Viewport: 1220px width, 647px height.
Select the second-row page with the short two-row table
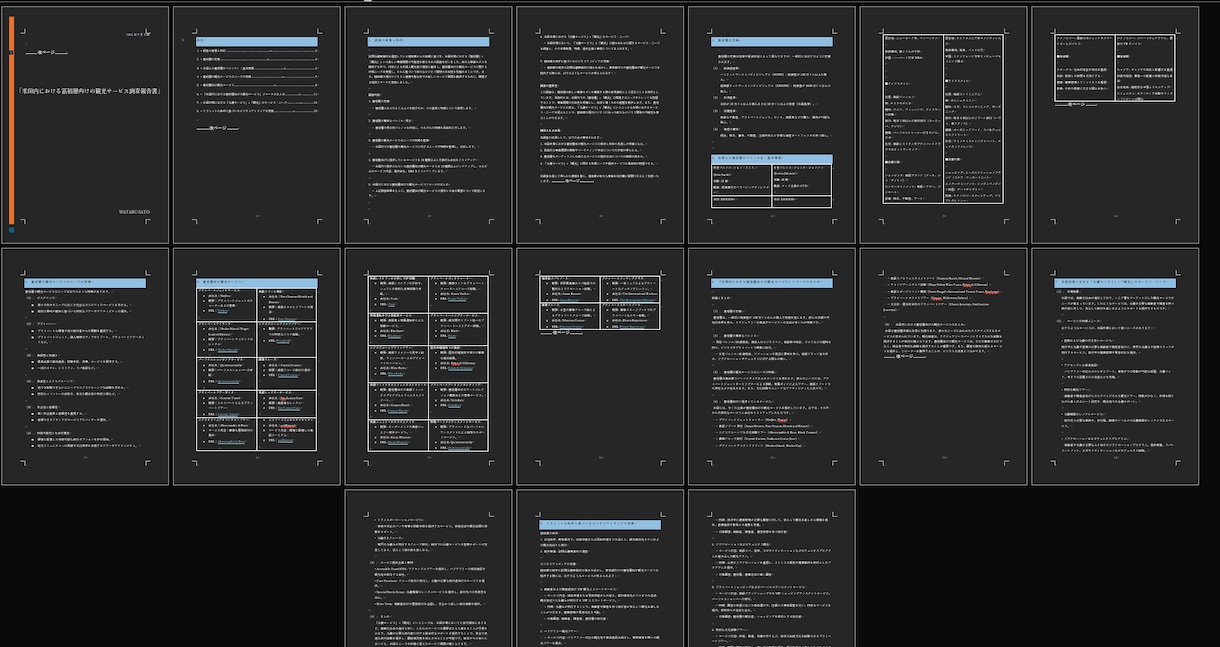click(x=600, y=366)
